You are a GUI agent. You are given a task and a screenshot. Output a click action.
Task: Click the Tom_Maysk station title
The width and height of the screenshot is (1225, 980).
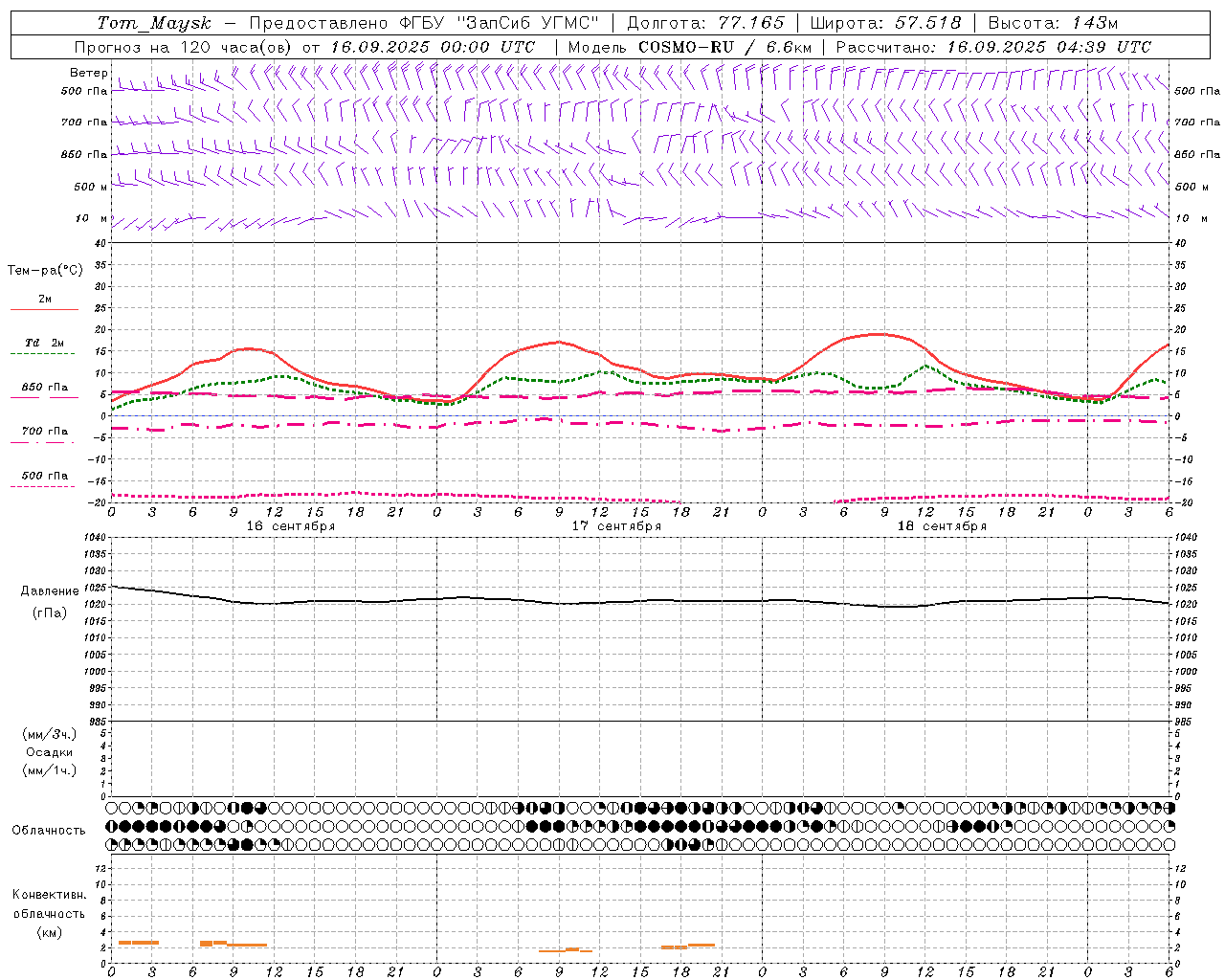pyautogui.click(x=154, y=23)
